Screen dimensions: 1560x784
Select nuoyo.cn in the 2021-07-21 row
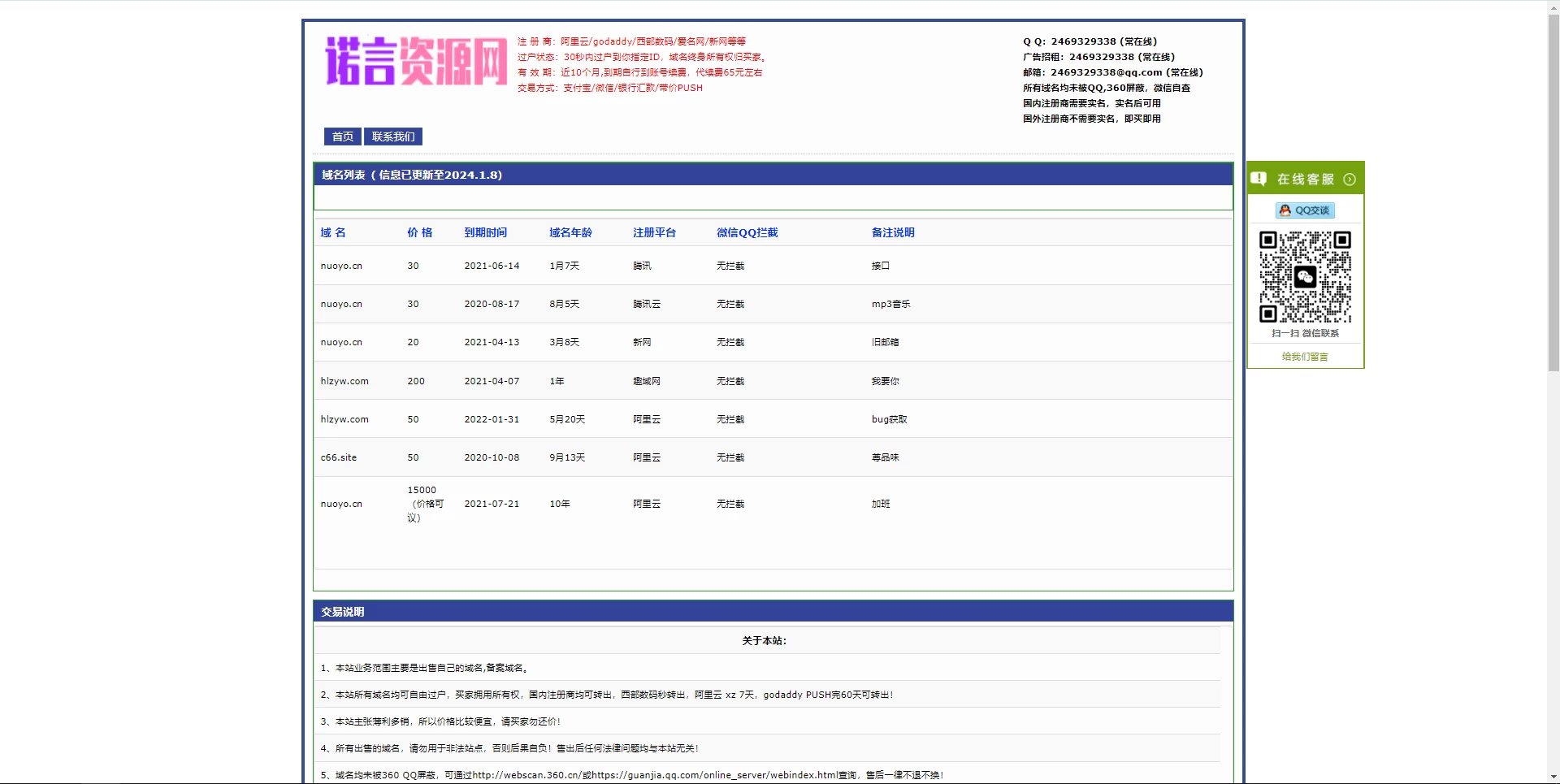coord(341,504)
